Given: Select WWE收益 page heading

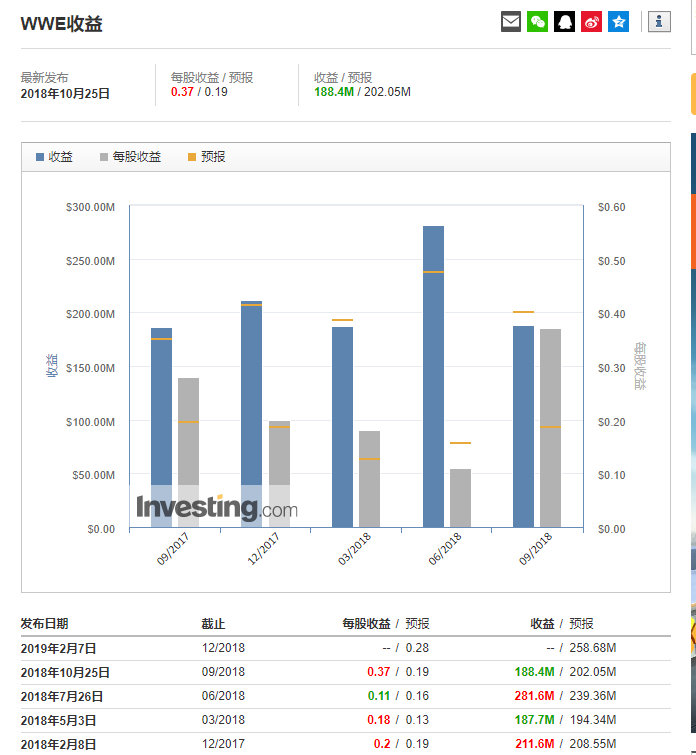Looking at the screenshot, I should click(62, 24).
